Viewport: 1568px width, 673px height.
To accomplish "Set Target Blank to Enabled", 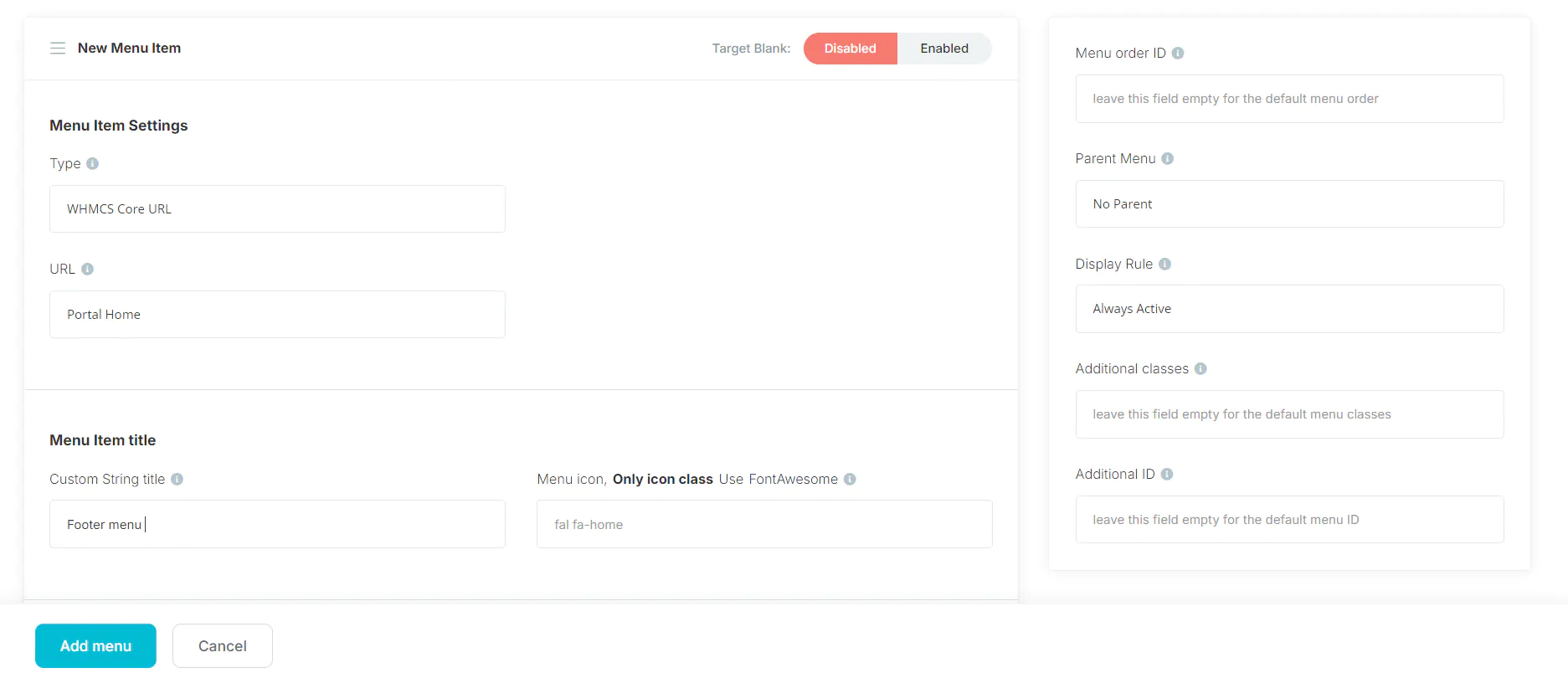I will 943,49.
